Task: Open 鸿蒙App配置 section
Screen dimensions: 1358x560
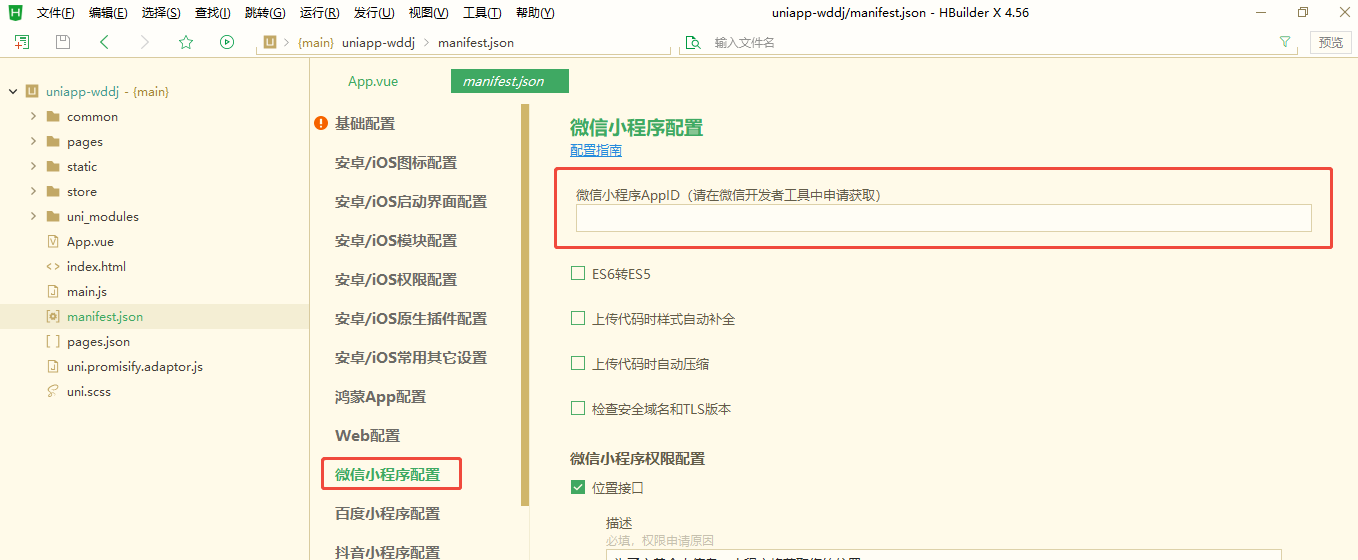Action: click(380, 396)
